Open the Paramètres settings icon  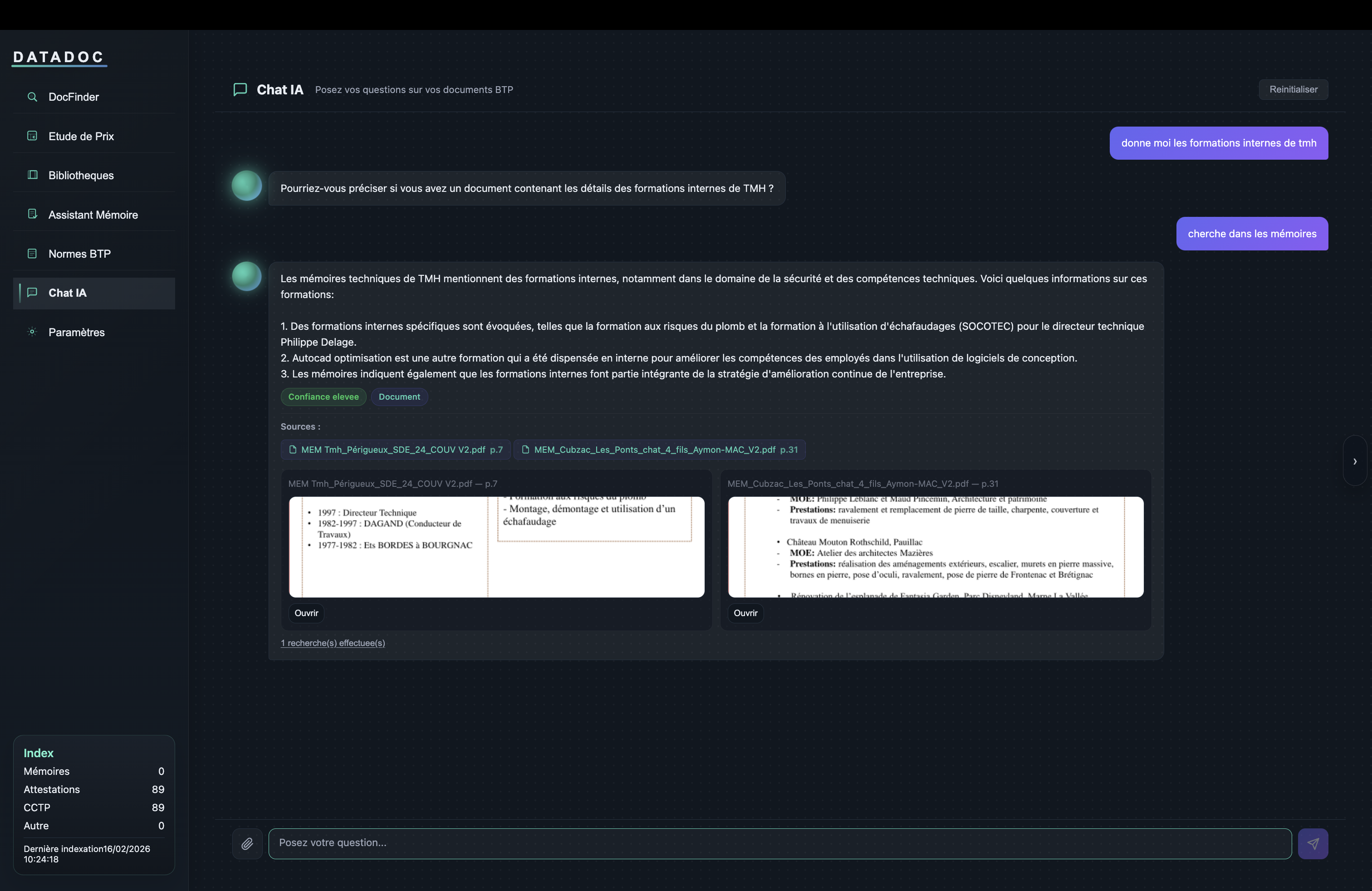(x=32, y=332)
